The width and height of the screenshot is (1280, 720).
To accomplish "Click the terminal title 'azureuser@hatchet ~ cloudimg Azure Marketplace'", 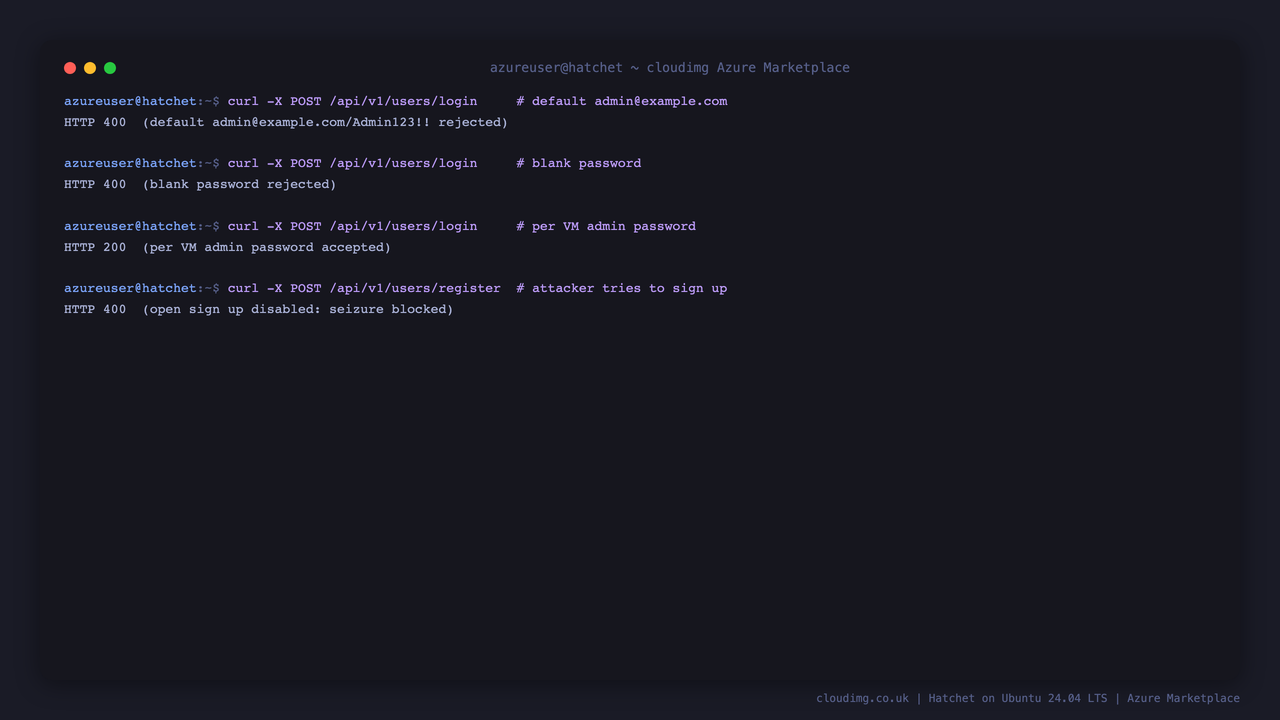I will (670, 68).
